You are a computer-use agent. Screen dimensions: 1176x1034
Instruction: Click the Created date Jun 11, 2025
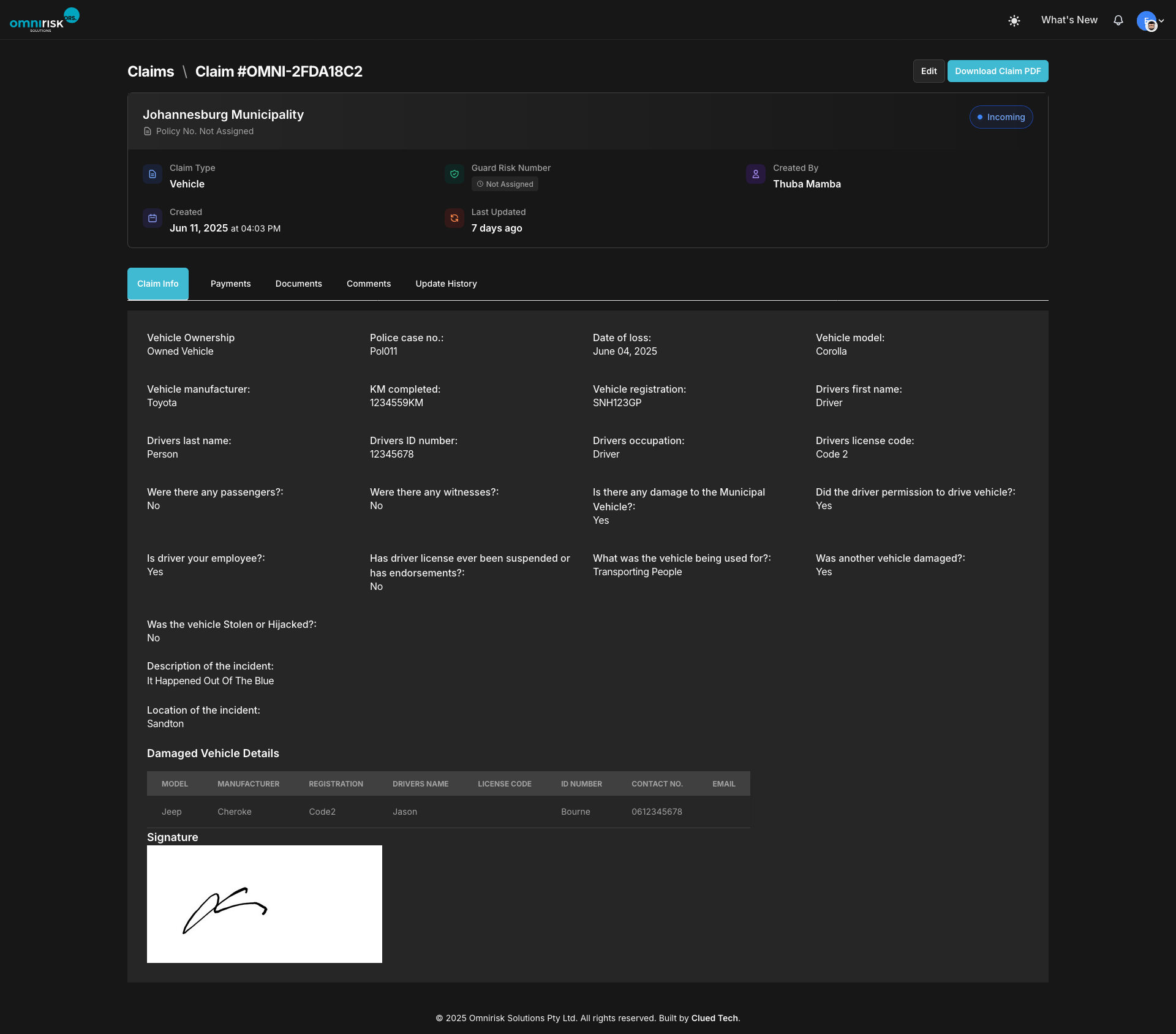click(198, 228)
